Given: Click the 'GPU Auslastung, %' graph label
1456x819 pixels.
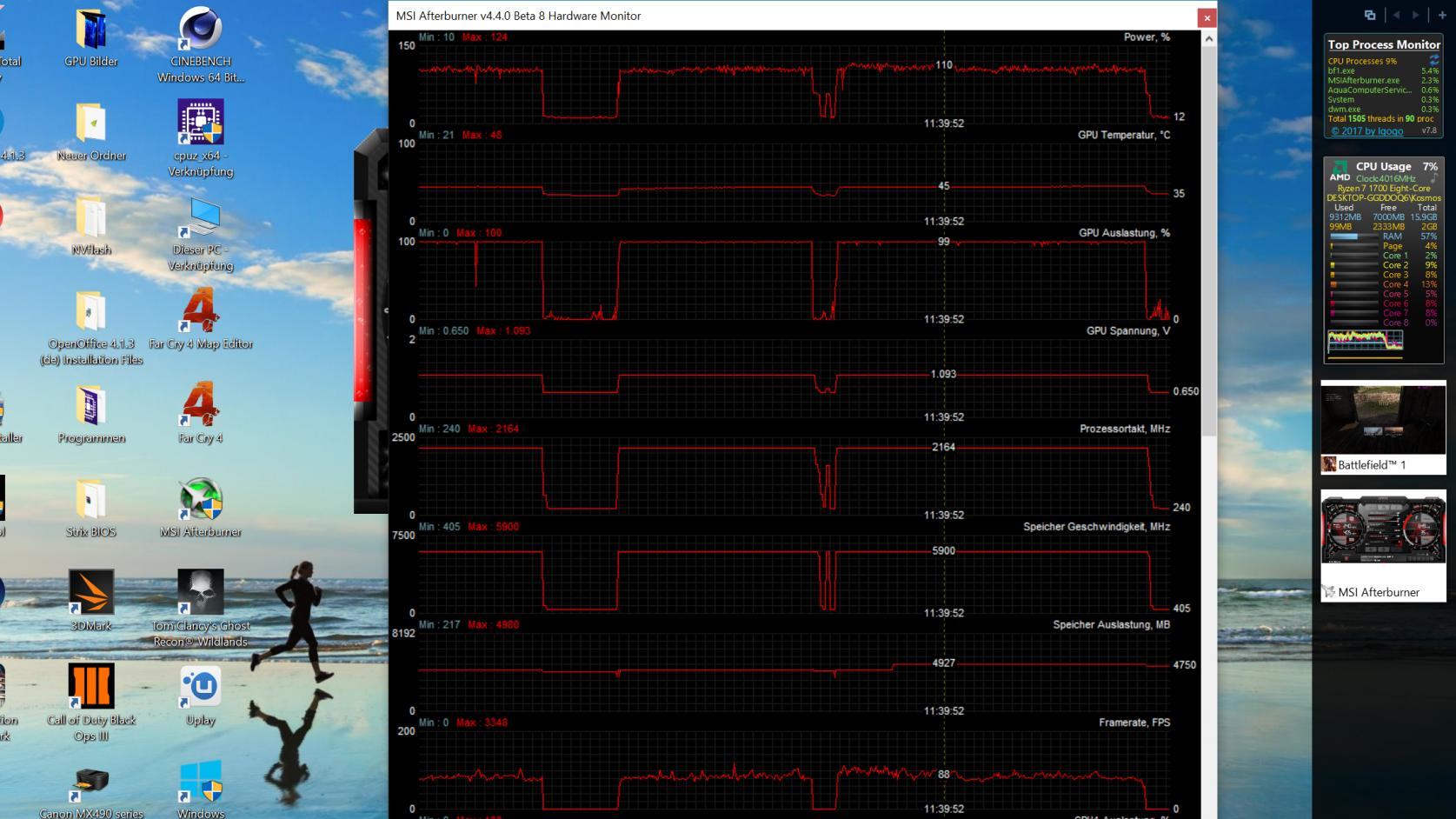Looking at the screenshot, I should [1124, 233].
